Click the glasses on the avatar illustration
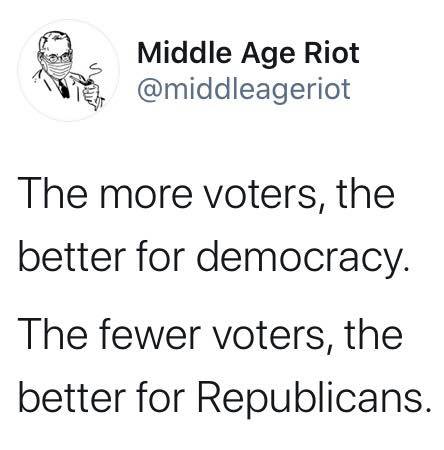This screenshot has height=450, width=444. (x=57, y=58)
